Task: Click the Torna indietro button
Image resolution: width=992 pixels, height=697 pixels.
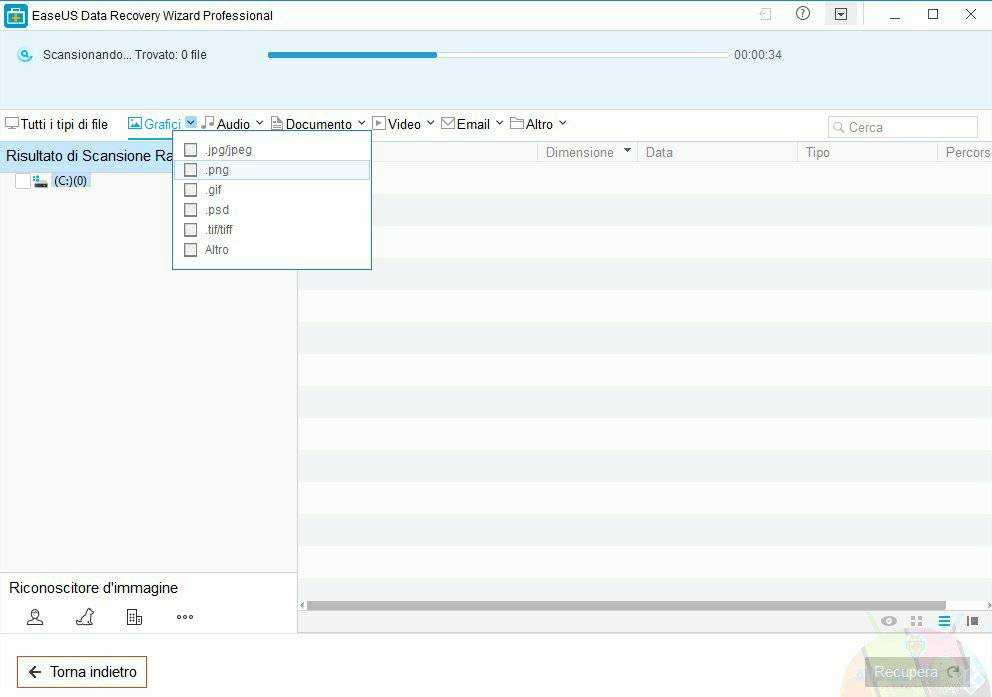Action: click(82, 672)
